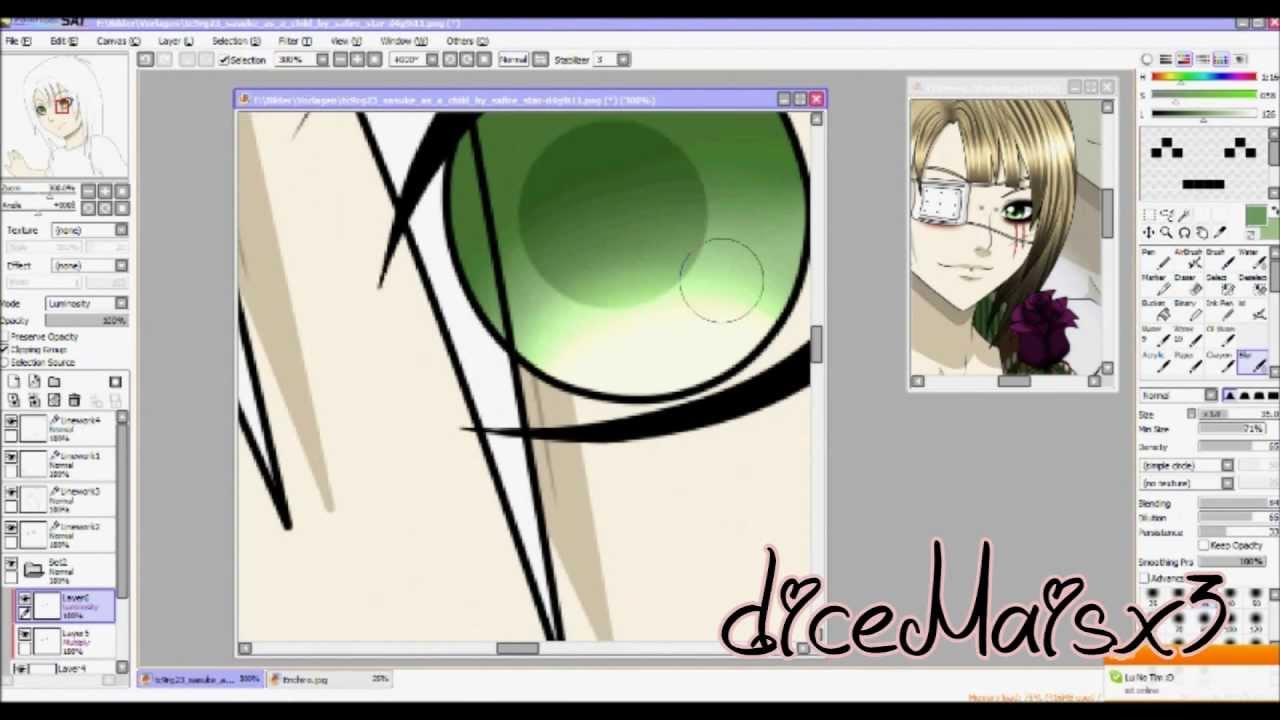Click the undo arrow in the toolbar

(x=145, y=60)
